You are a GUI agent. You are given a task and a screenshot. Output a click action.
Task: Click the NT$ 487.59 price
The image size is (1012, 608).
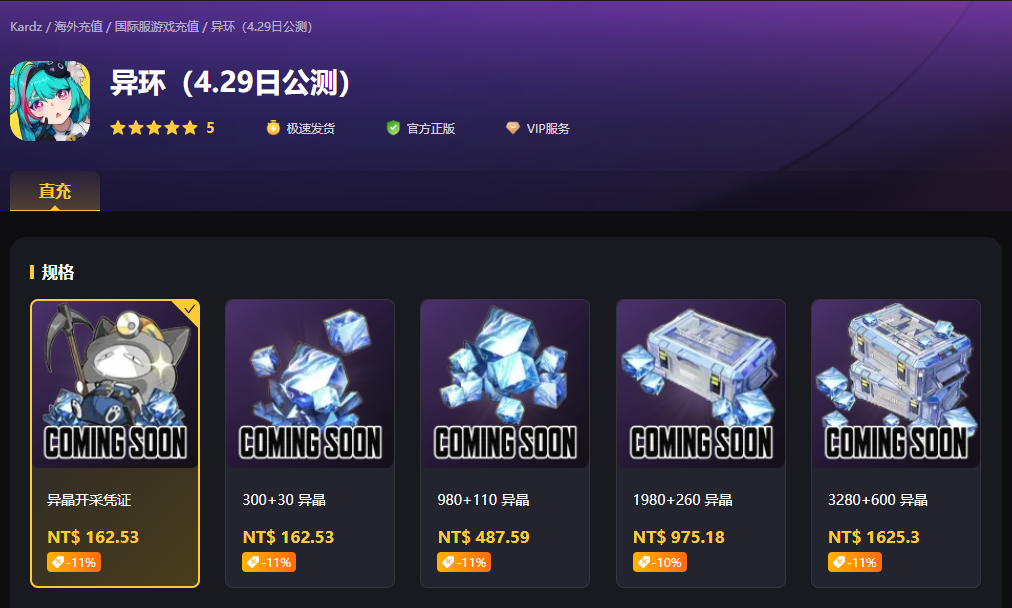tap(483, 537)
